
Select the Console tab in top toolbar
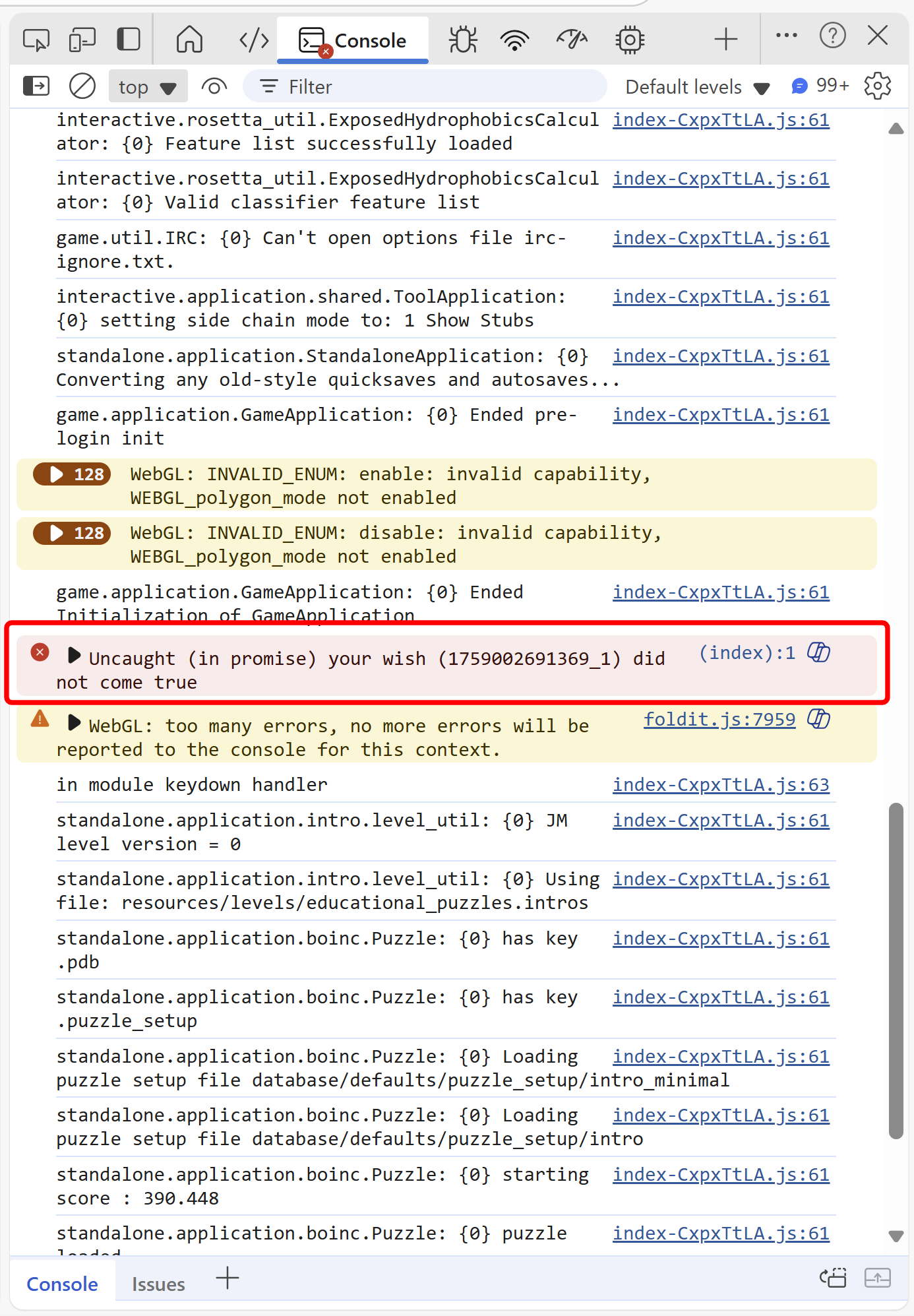[x=353, y=40]
